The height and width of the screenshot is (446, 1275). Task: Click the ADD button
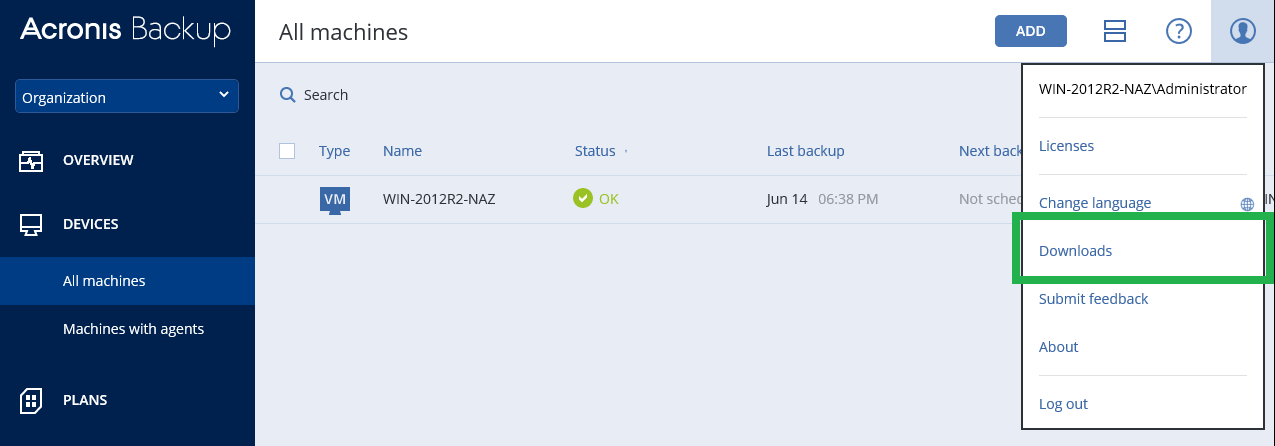1031,31
